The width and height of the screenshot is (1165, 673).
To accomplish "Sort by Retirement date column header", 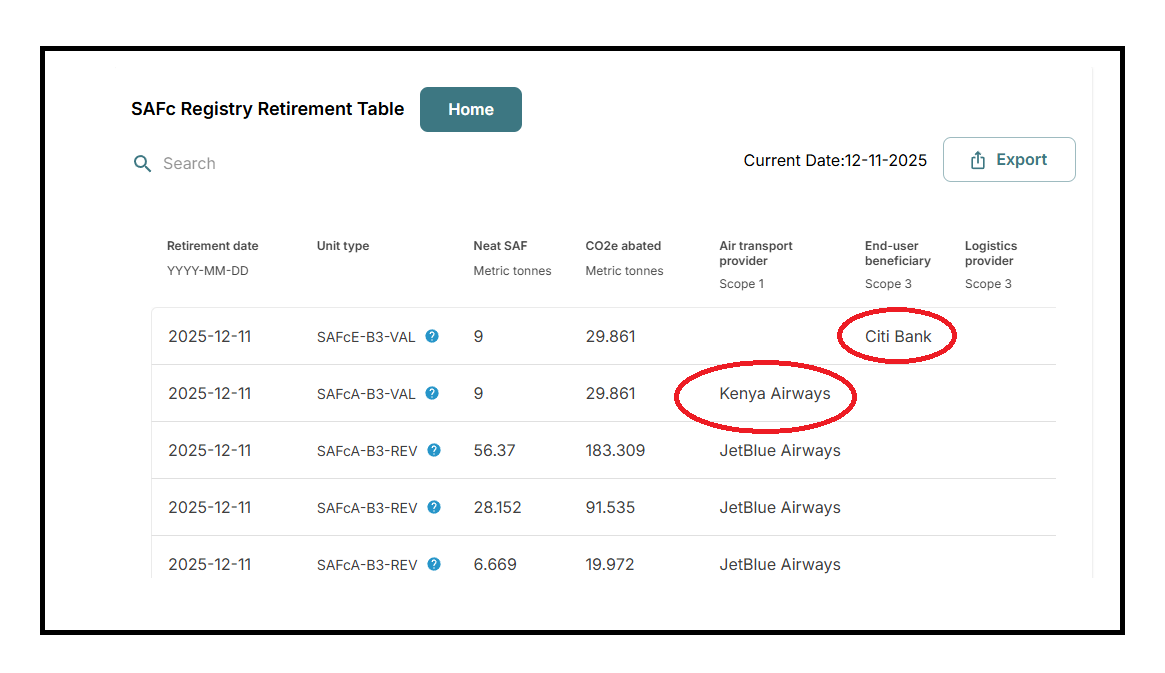I will (x=212, y=246).
